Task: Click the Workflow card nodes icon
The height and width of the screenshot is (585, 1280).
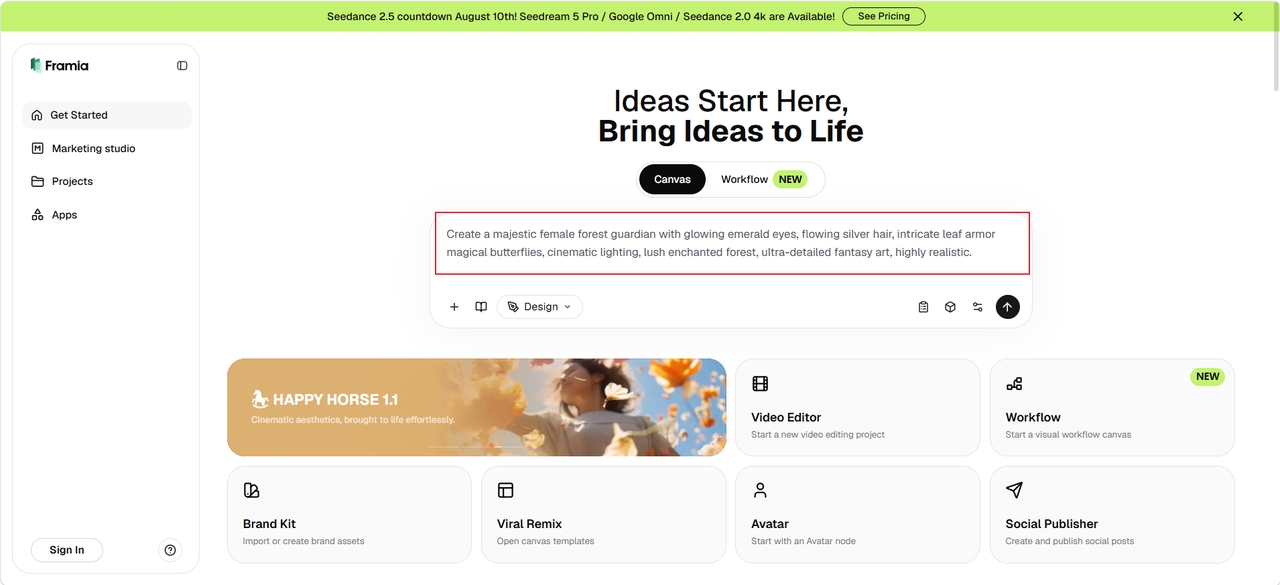Action: [1014, 384]
